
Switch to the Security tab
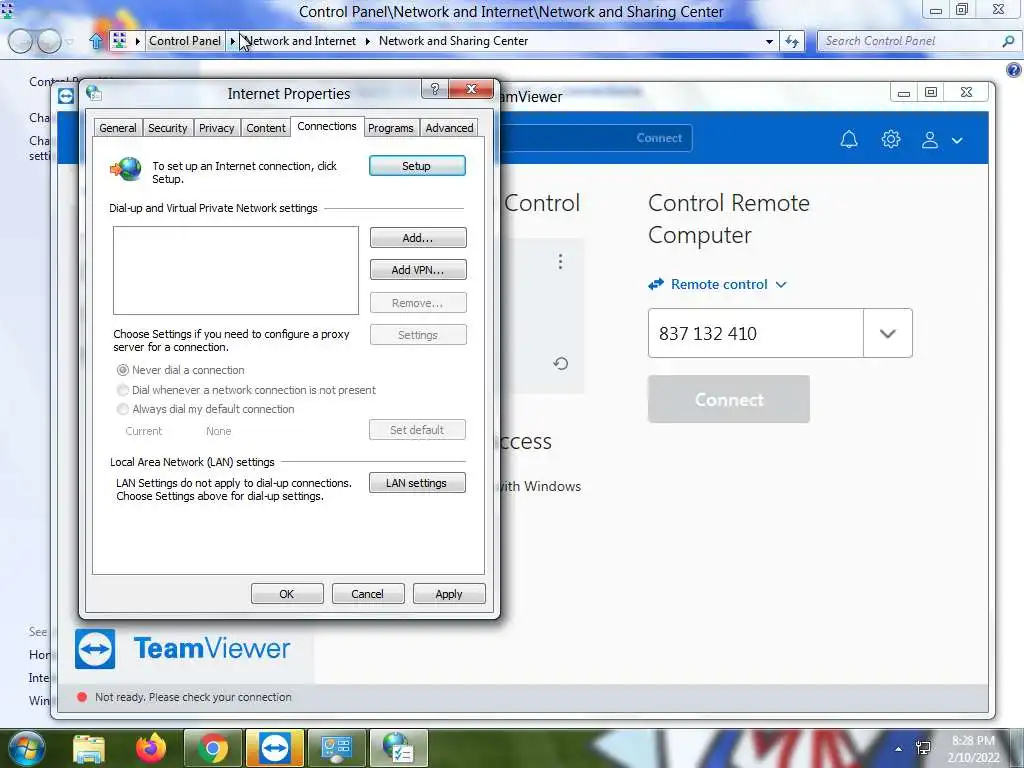point(167,128)
